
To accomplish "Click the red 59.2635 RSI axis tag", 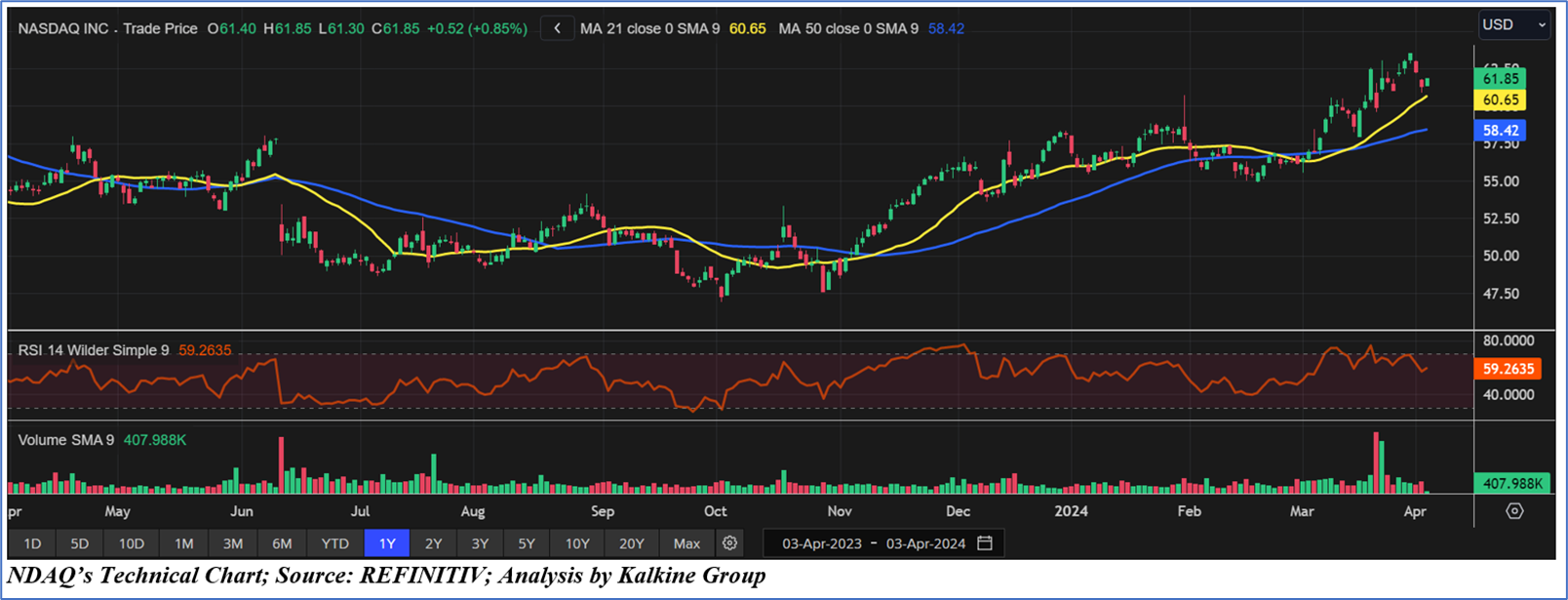I will tap(1509, 369).
